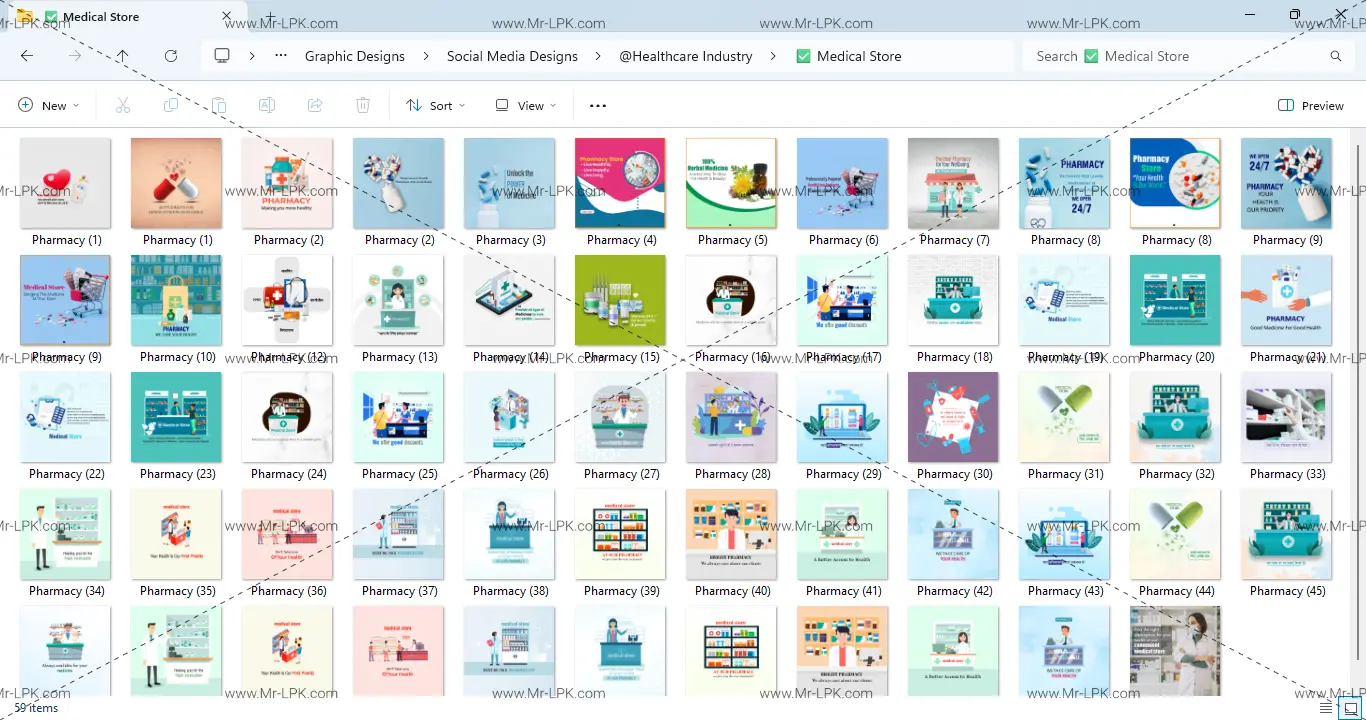
Task: Open the View layout dropdown
Action: click(x=526, y=105)
